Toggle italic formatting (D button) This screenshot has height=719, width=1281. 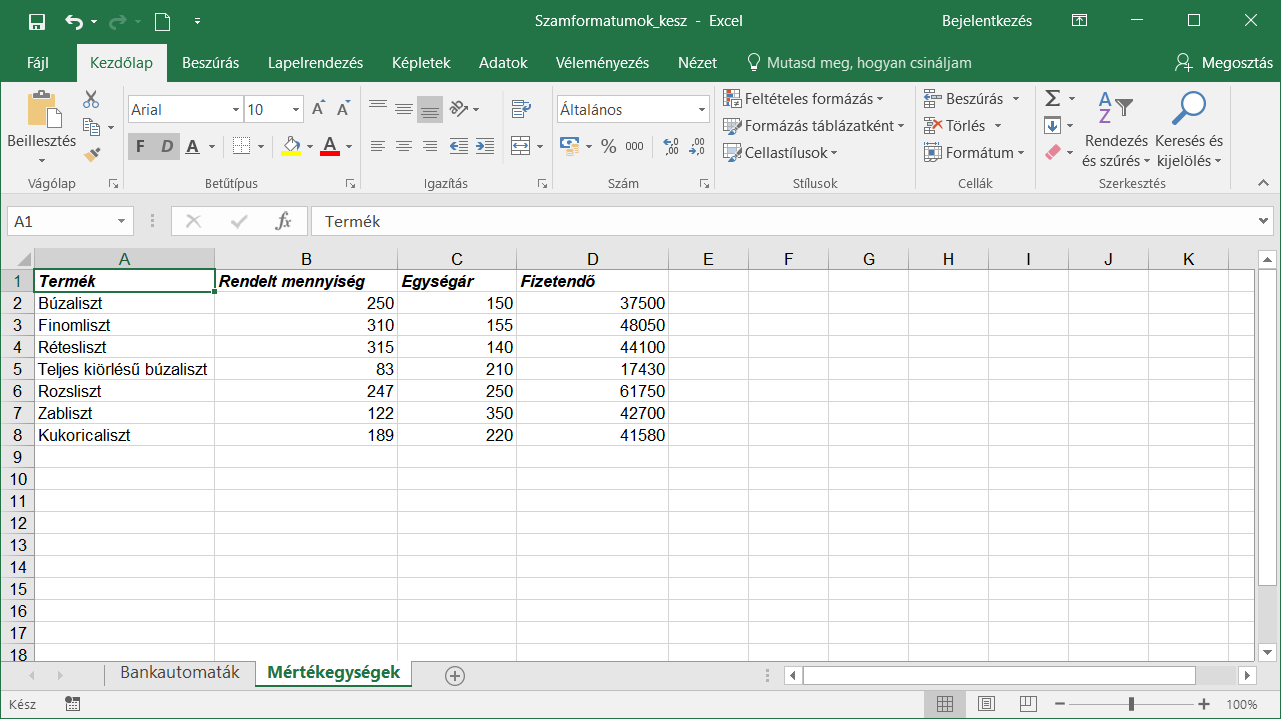point(166,146)
